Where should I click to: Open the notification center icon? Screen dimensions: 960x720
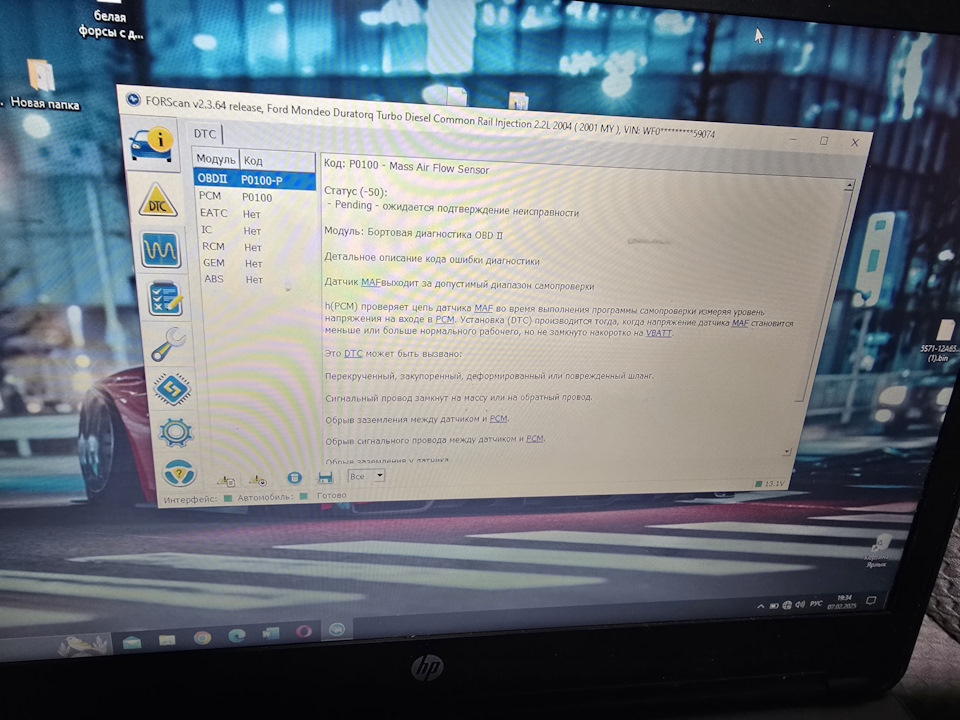point(871,601)
